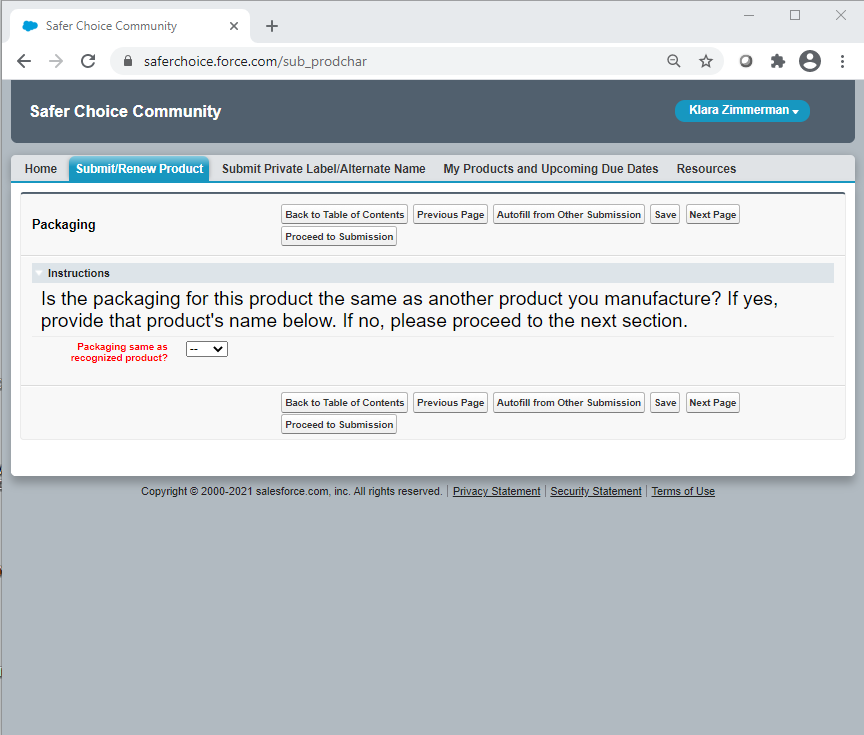Switch to the Home tab
Image resolution: width=864 pixels, height=735 pixels.
(41, 169)
